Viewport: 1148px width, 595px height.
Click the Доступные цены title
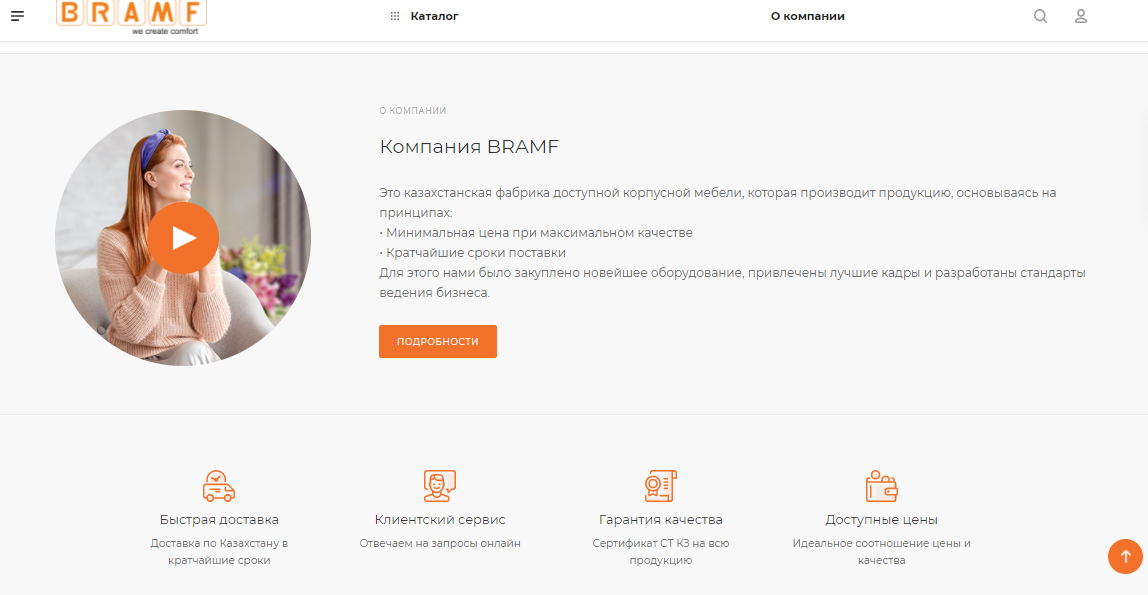tap(882, 520)
